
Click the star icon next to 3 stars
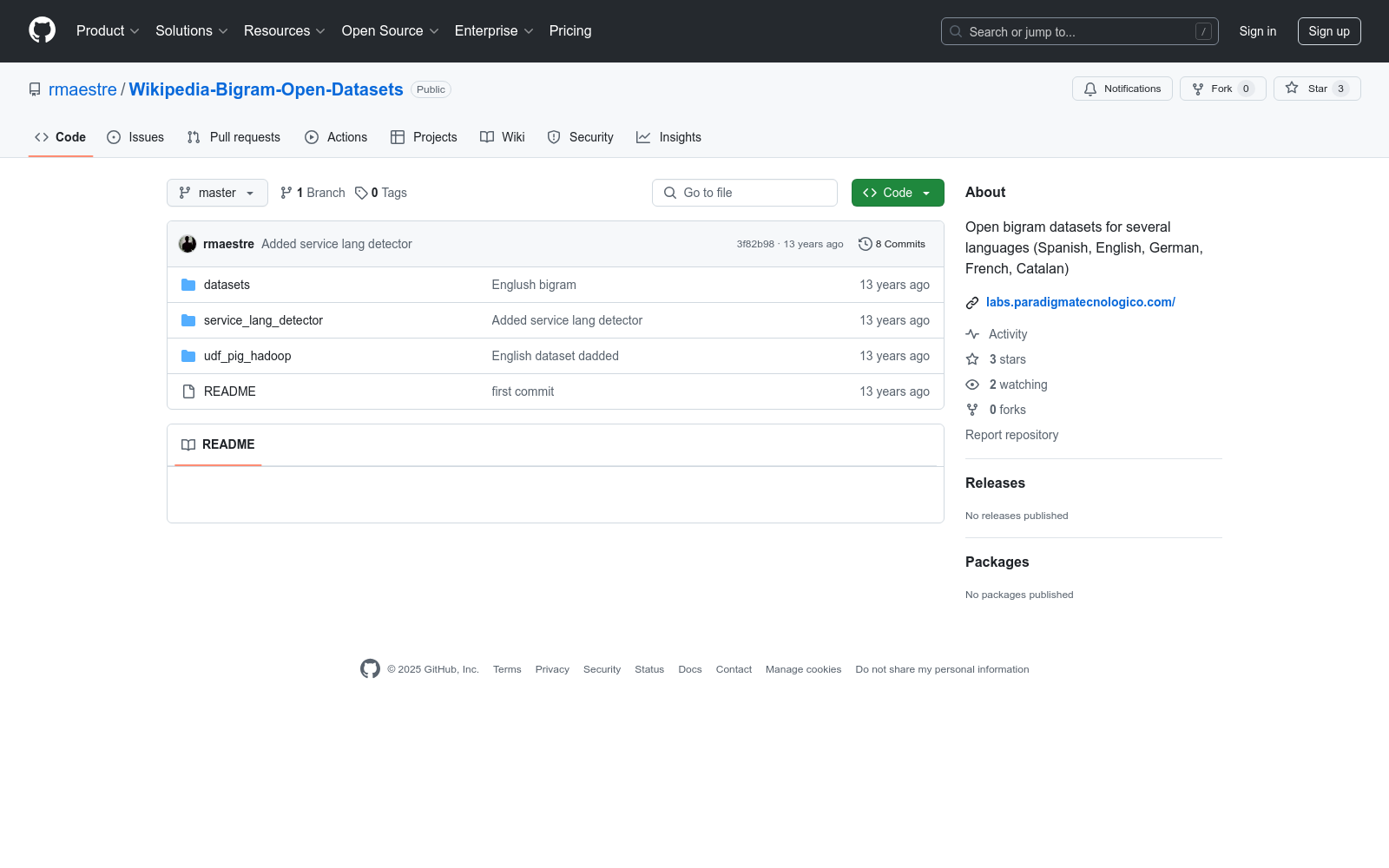(x=972, y=359)
